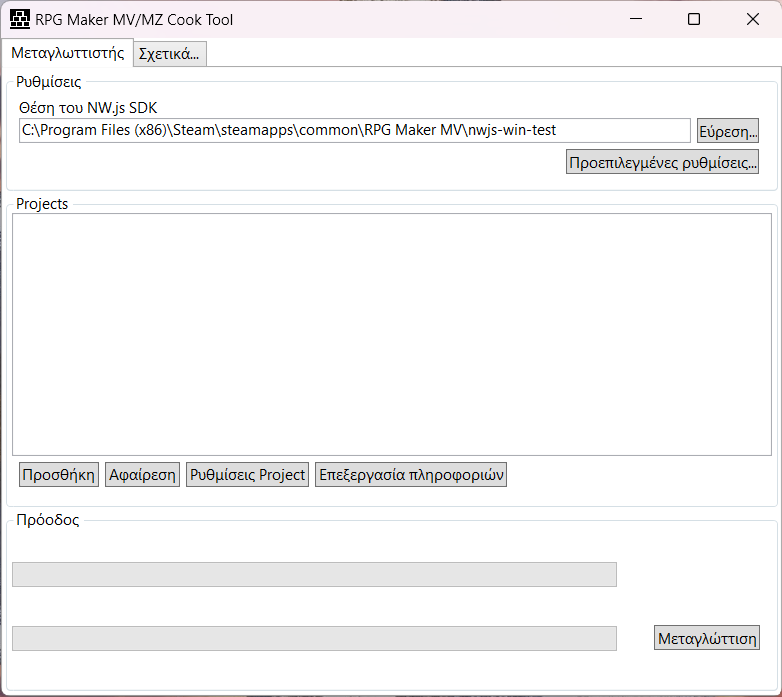Close the Cook Tool window
Screen dimensions: 782x697
753,19
